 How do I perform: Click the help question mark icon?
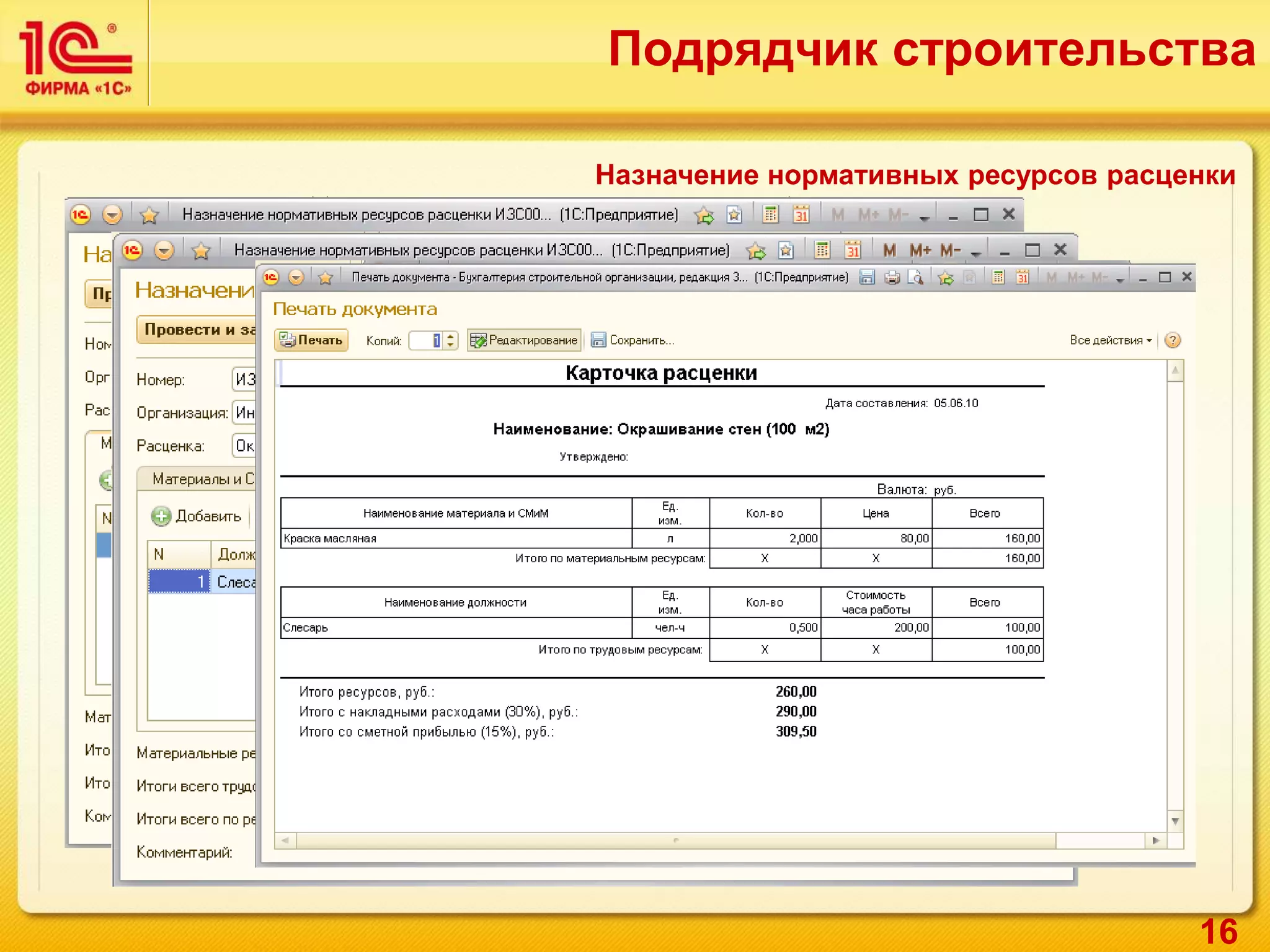[x=1173, y=340]
